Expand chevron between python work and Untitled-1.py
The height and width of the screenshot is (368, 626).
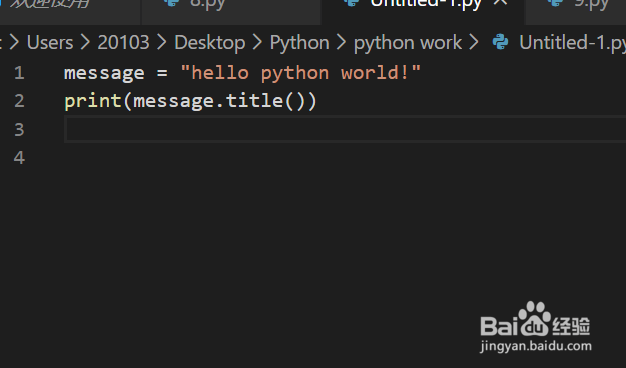(473, 42)
